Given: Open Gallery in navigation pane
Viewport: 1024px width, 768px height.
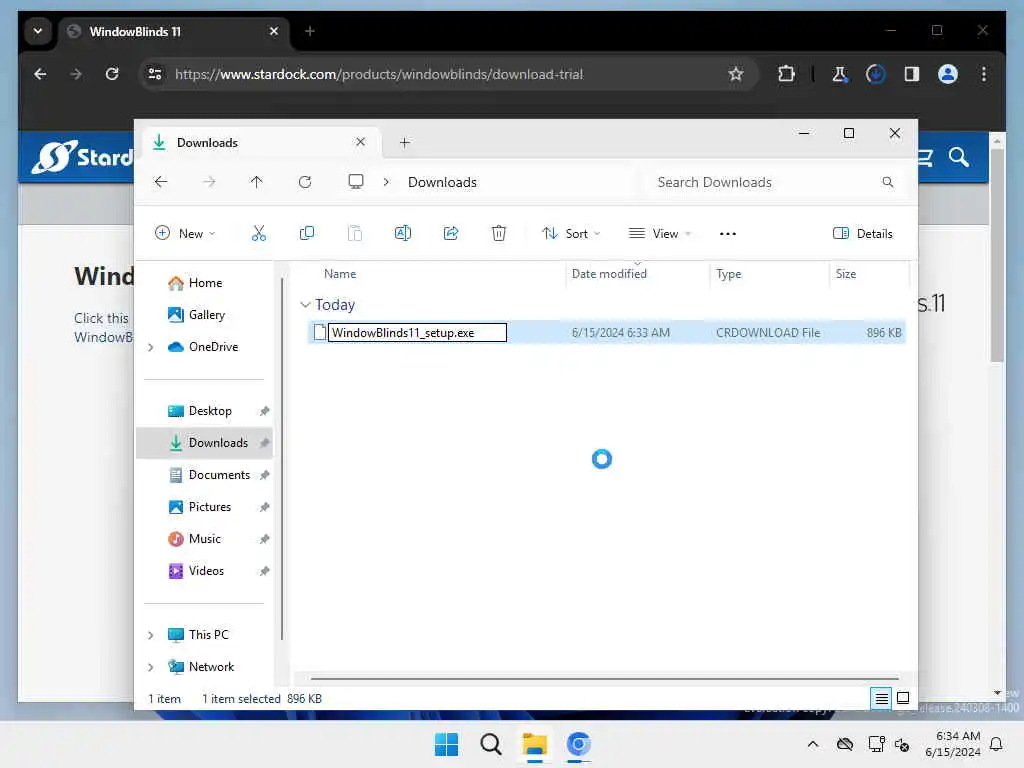Looking at the screenshot, I should (x=206, y=315).
